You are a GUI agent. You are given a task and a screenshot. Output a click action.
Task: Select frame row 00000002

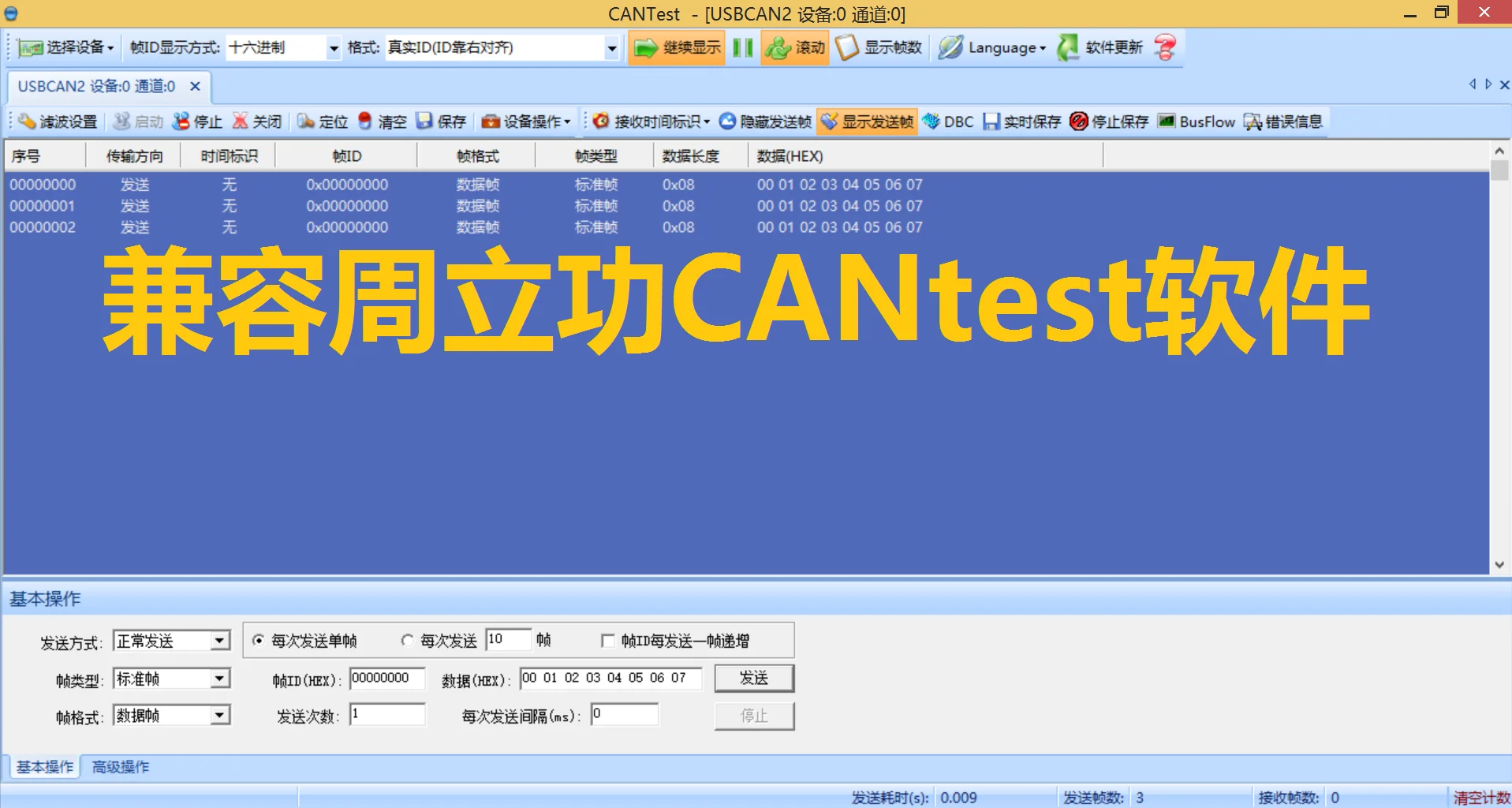[746, 227]
